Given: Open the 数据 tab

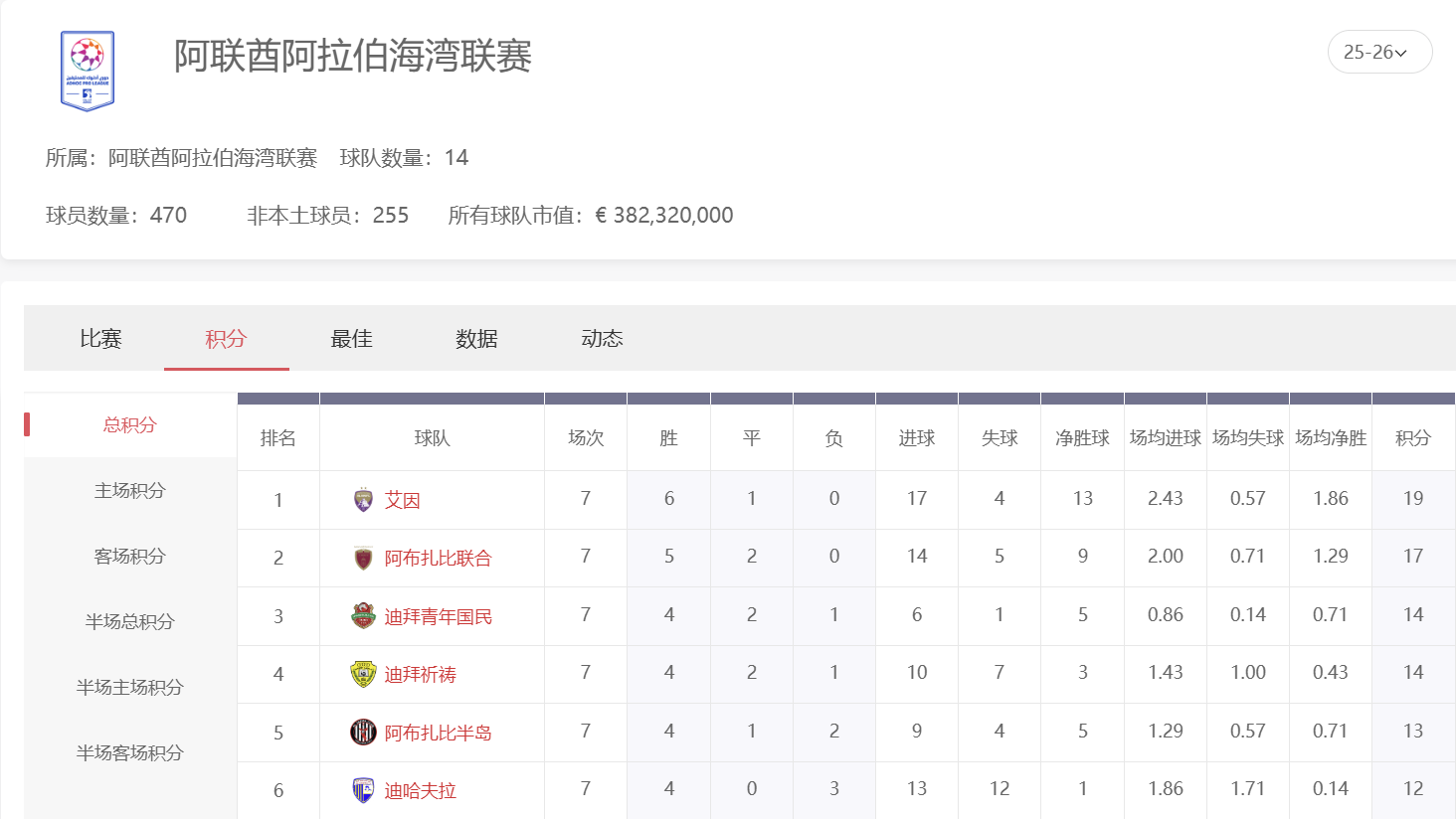Looking at the screenshot, I should 475,339.
